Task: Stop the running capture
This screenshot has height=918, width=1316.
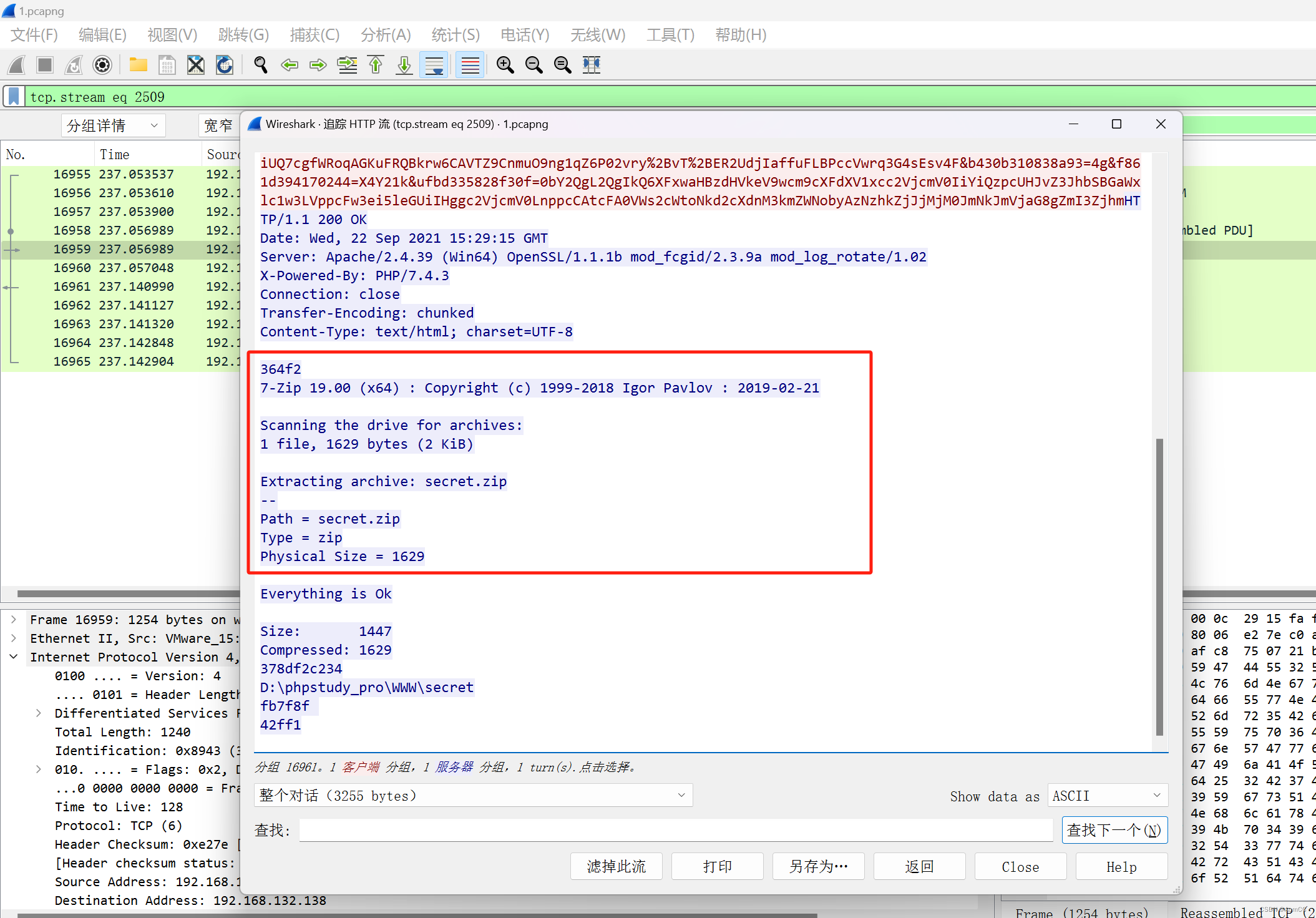Action: (45, 65)
